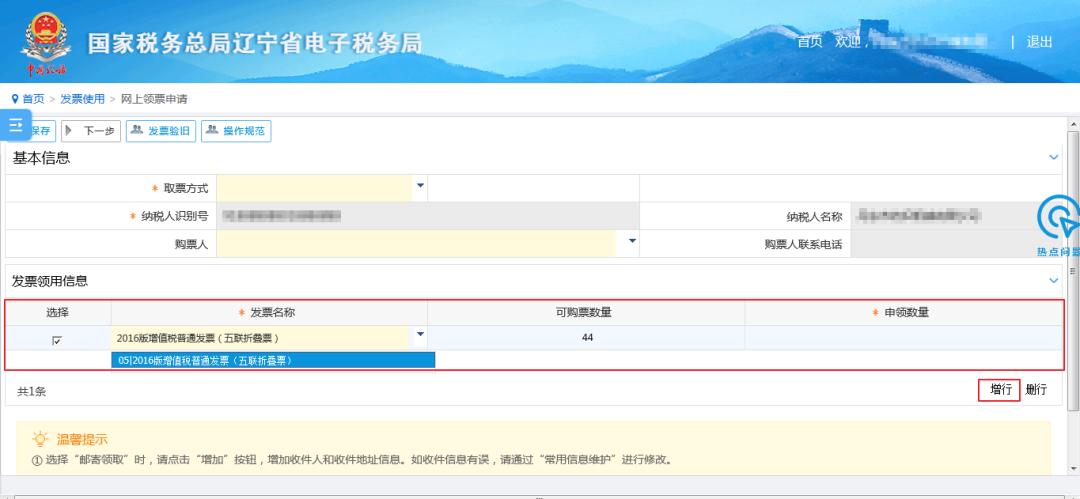Click 发票使用 breadcrumb link

point(83,99)
